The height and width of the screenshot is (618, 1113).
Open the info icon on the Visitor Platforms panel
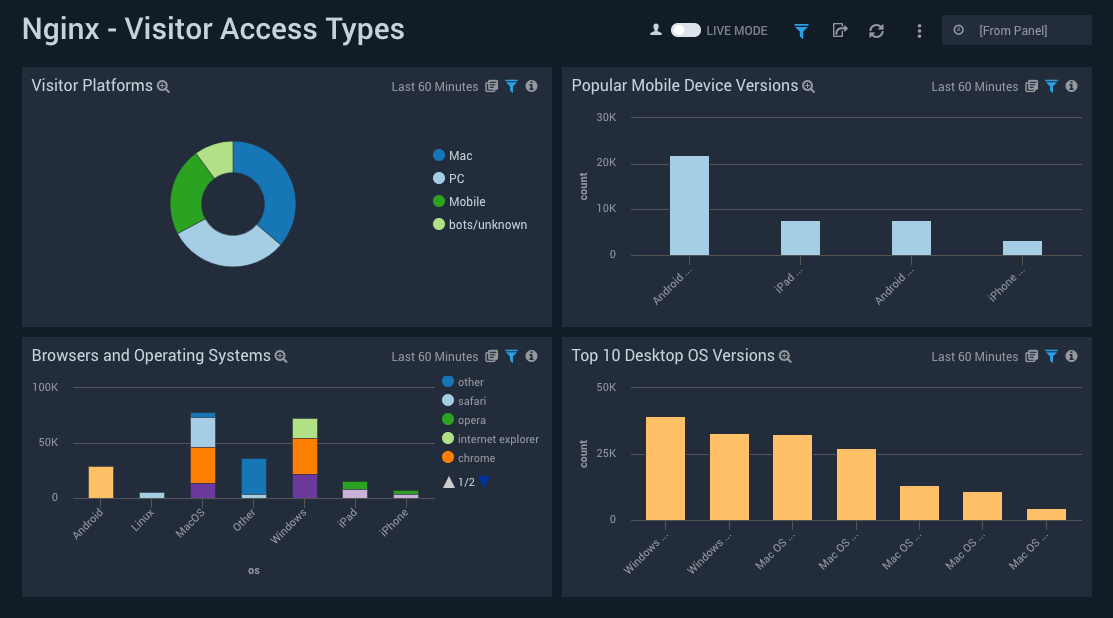[531, 86]
